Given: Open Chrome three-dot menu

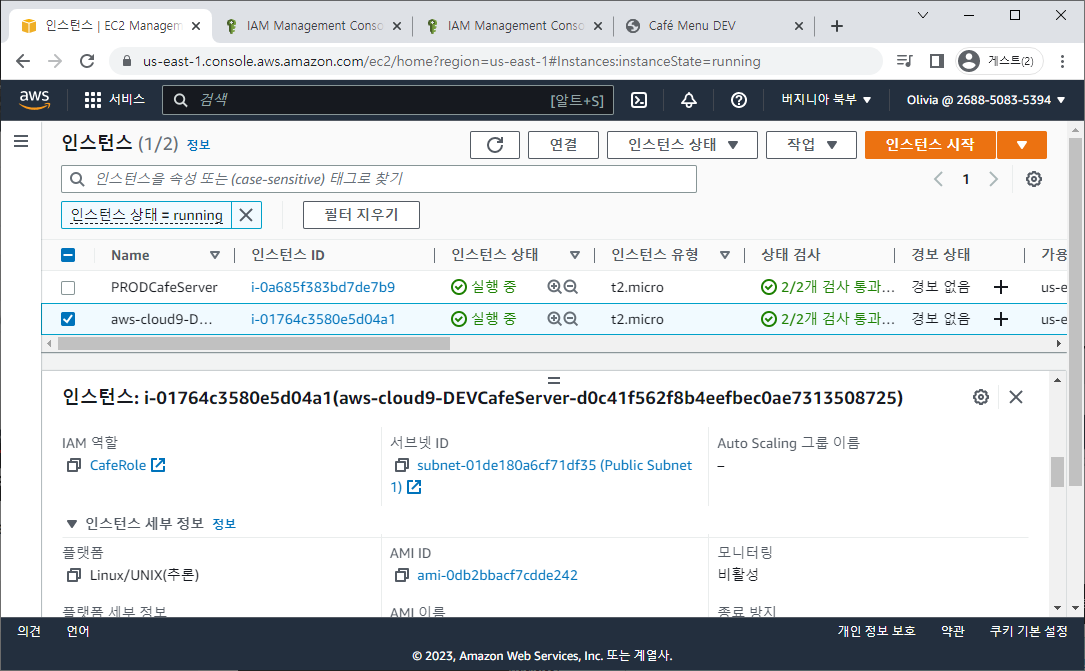Looking at the screenshot, I should click(1062, 61).
